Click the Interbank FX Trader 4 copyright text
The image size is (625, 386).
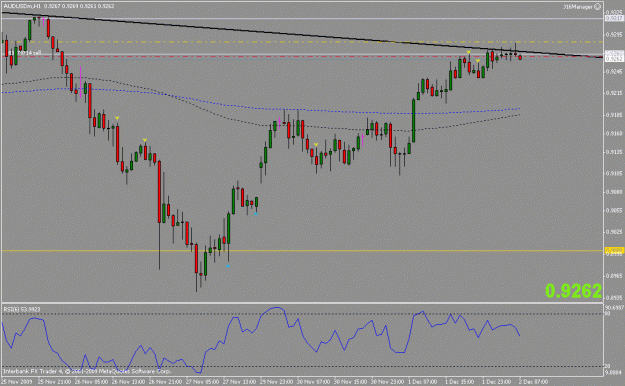[87, 371]
